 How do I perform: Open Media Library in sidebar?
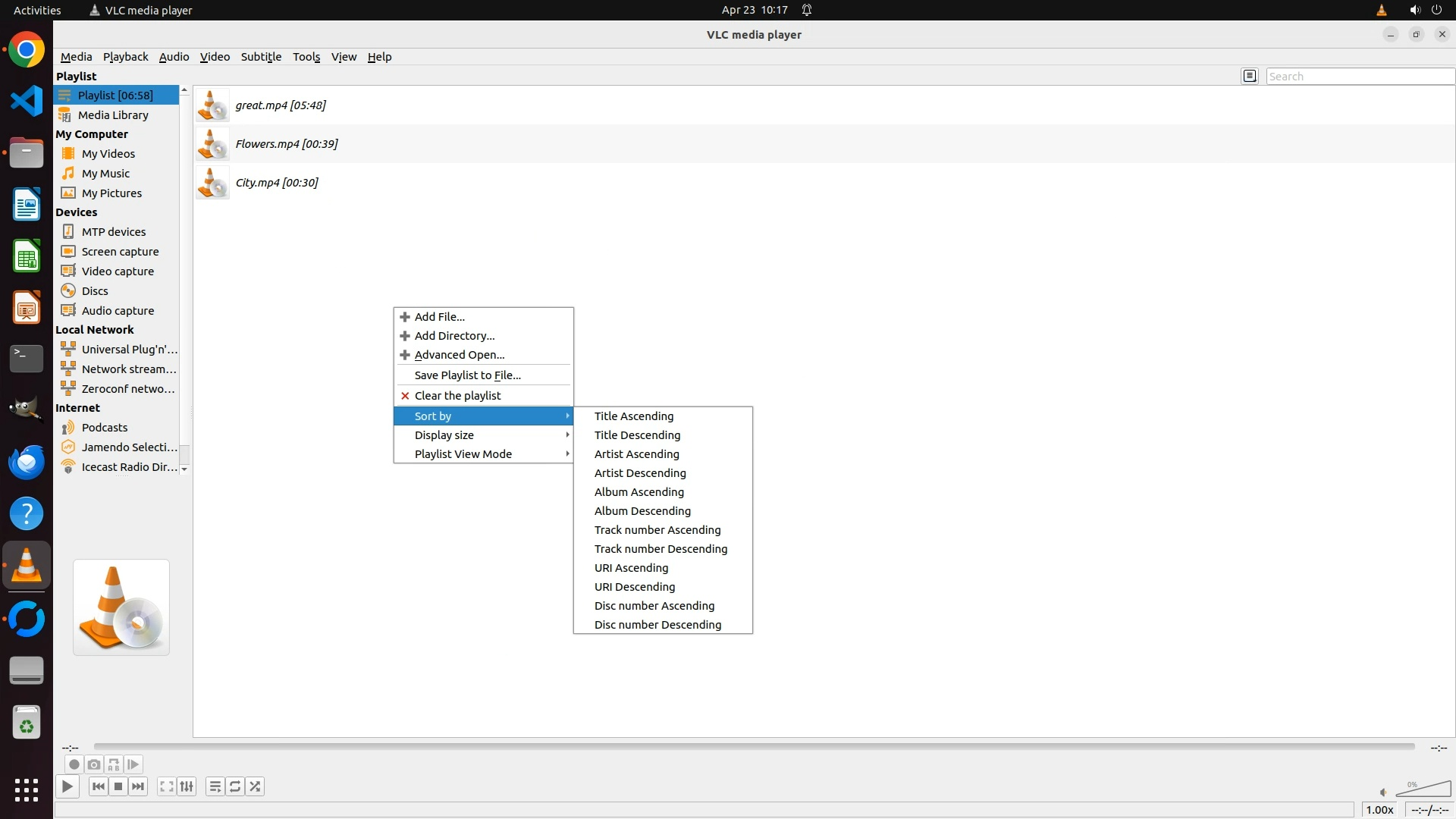(x=113, y=115)
